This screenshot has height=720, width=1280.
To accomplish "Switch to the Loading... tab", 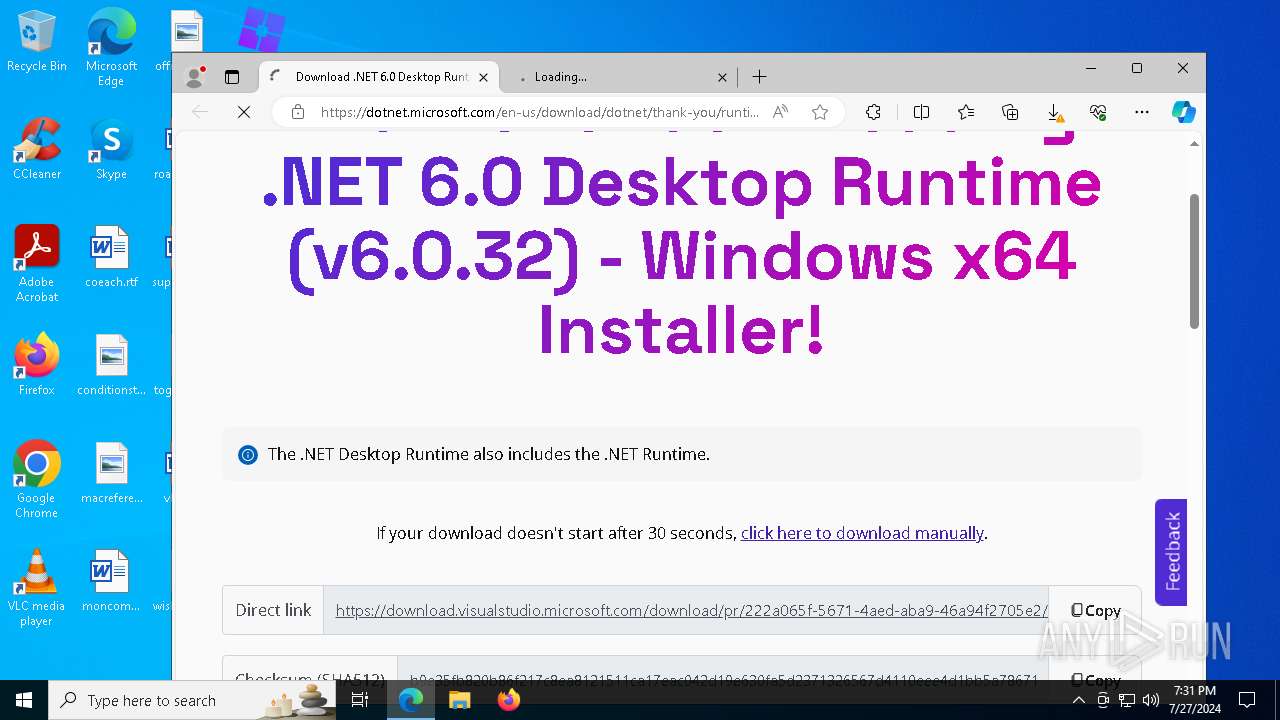I will tap(619, 77).
